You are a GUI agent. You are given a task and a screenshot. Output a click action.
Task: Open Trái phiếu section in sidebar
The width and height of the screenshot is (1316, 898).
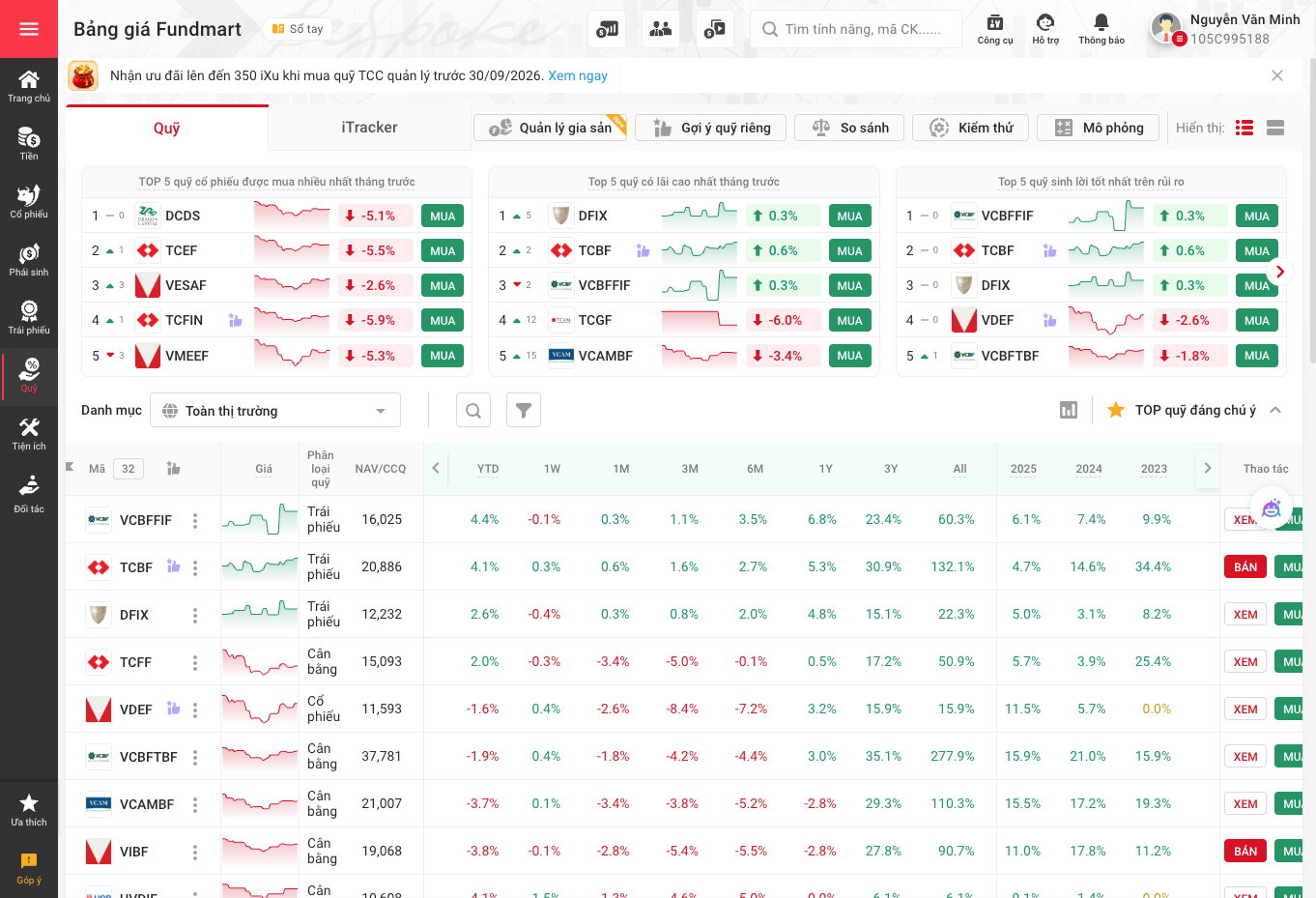[x=29, y=318]
